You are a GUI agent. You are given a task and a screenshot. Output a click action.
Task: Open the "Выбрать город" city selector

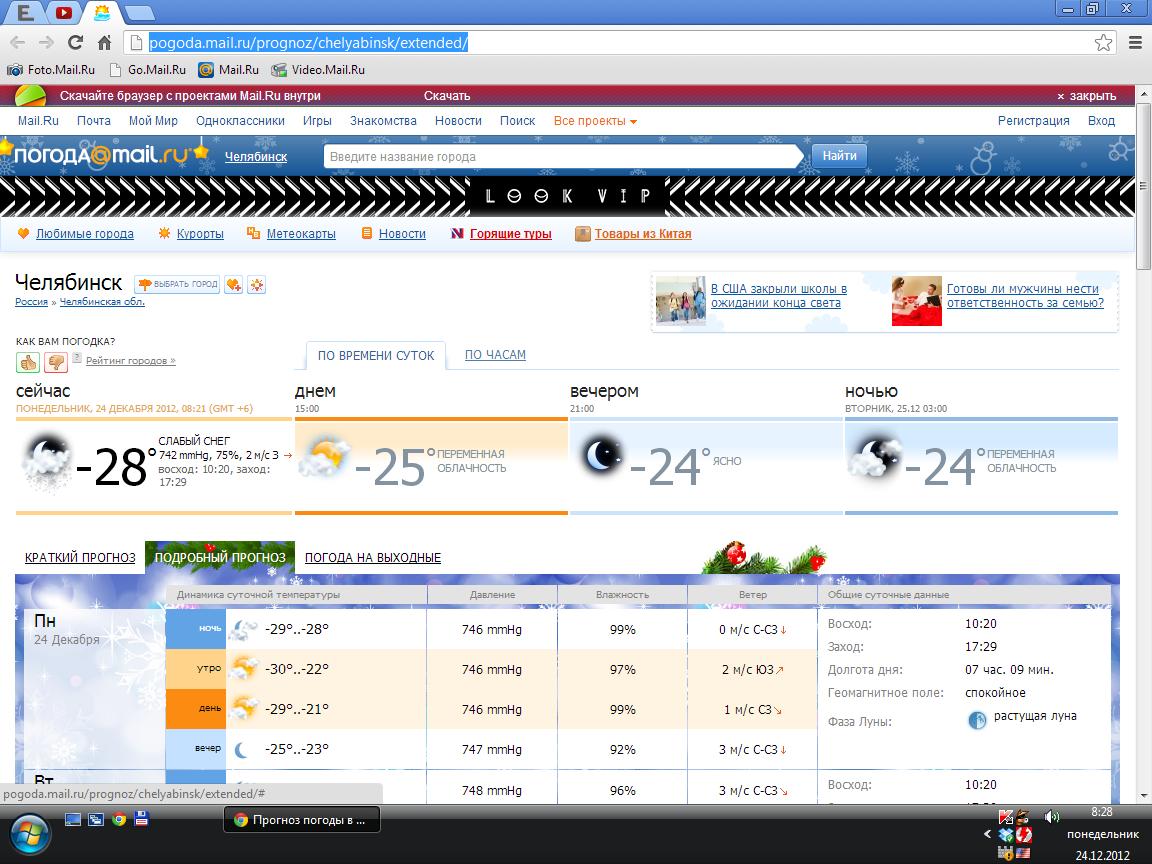[177, 285]
